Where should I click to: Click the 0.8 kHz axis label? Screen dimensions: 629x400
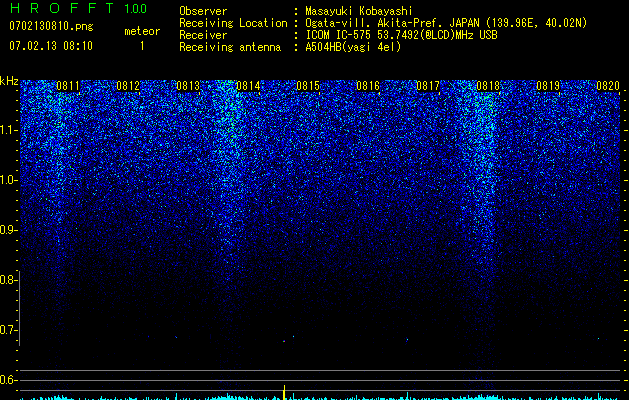pos(8,280)
